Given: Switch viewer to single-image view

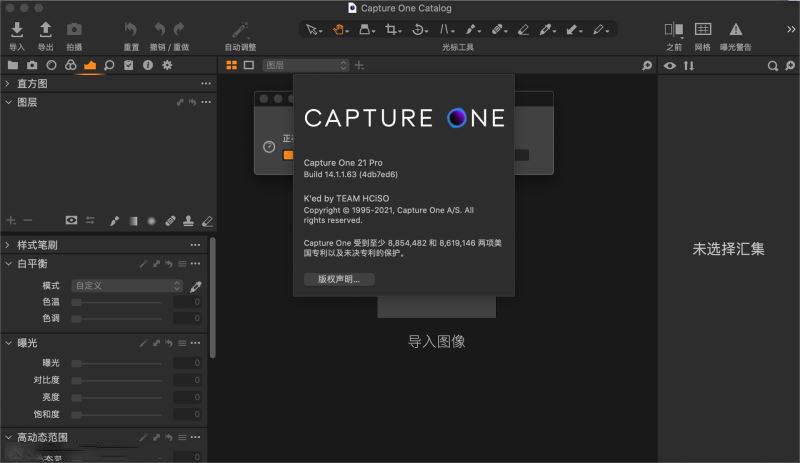Looking at the screenshot, I should point(248,65).
